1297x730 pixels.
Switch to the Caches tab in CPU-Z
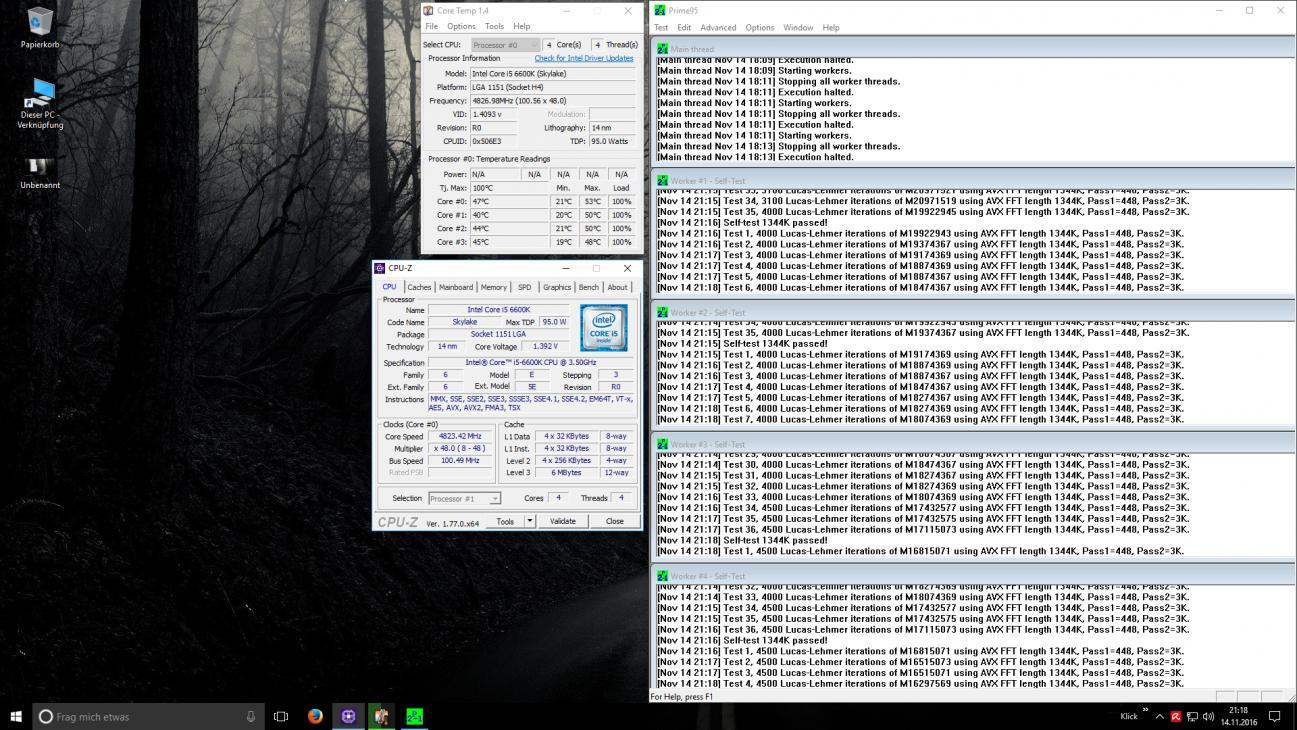(419, 287)
